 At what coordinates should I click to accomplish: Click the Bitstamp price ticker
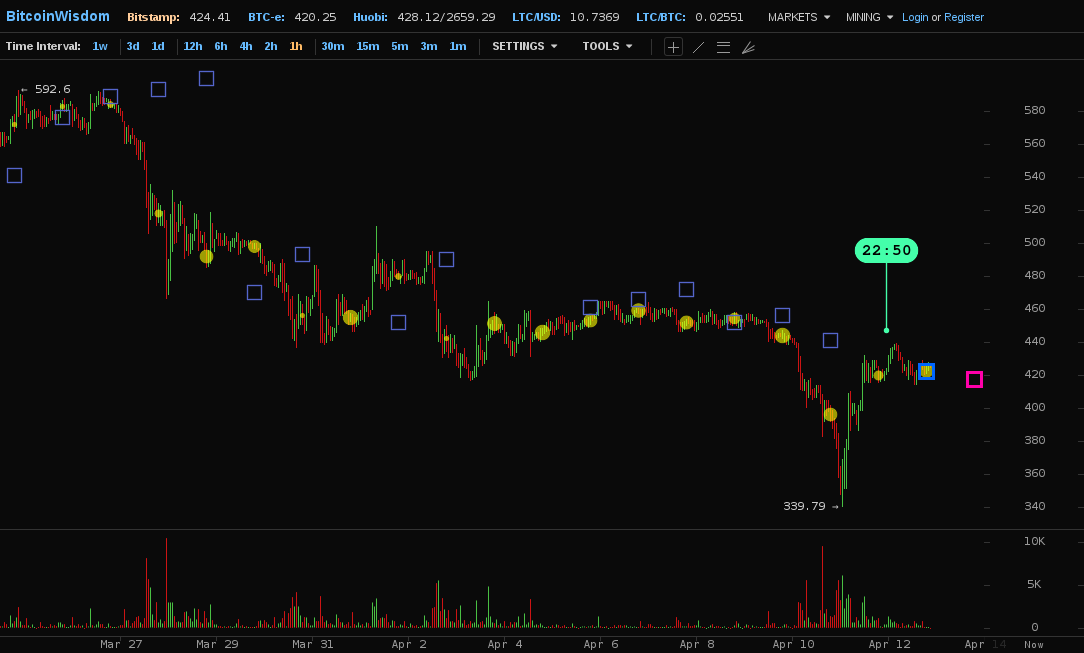178,17
